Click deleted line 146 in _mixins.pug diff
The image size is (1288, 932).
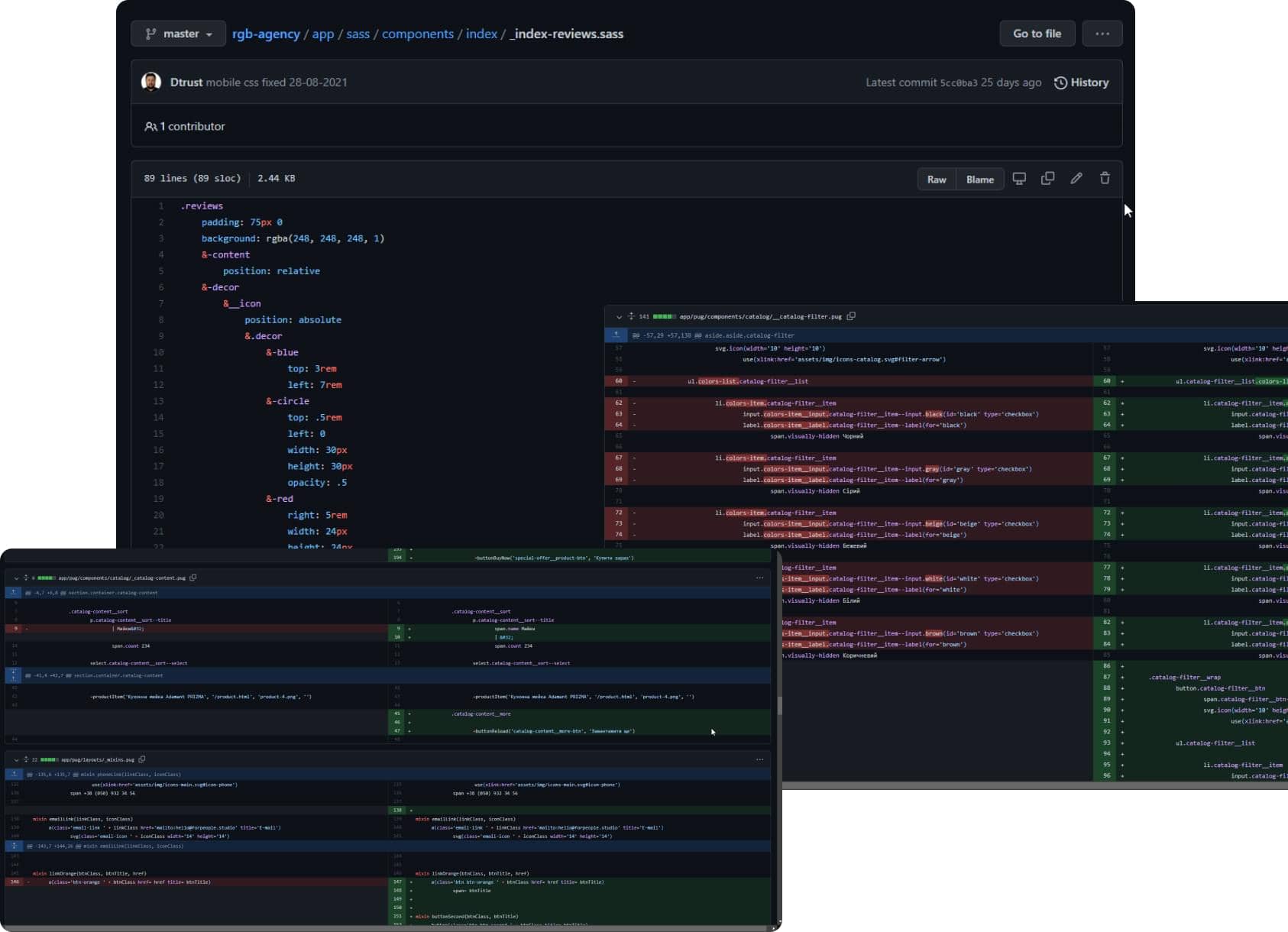coord(196,882)
